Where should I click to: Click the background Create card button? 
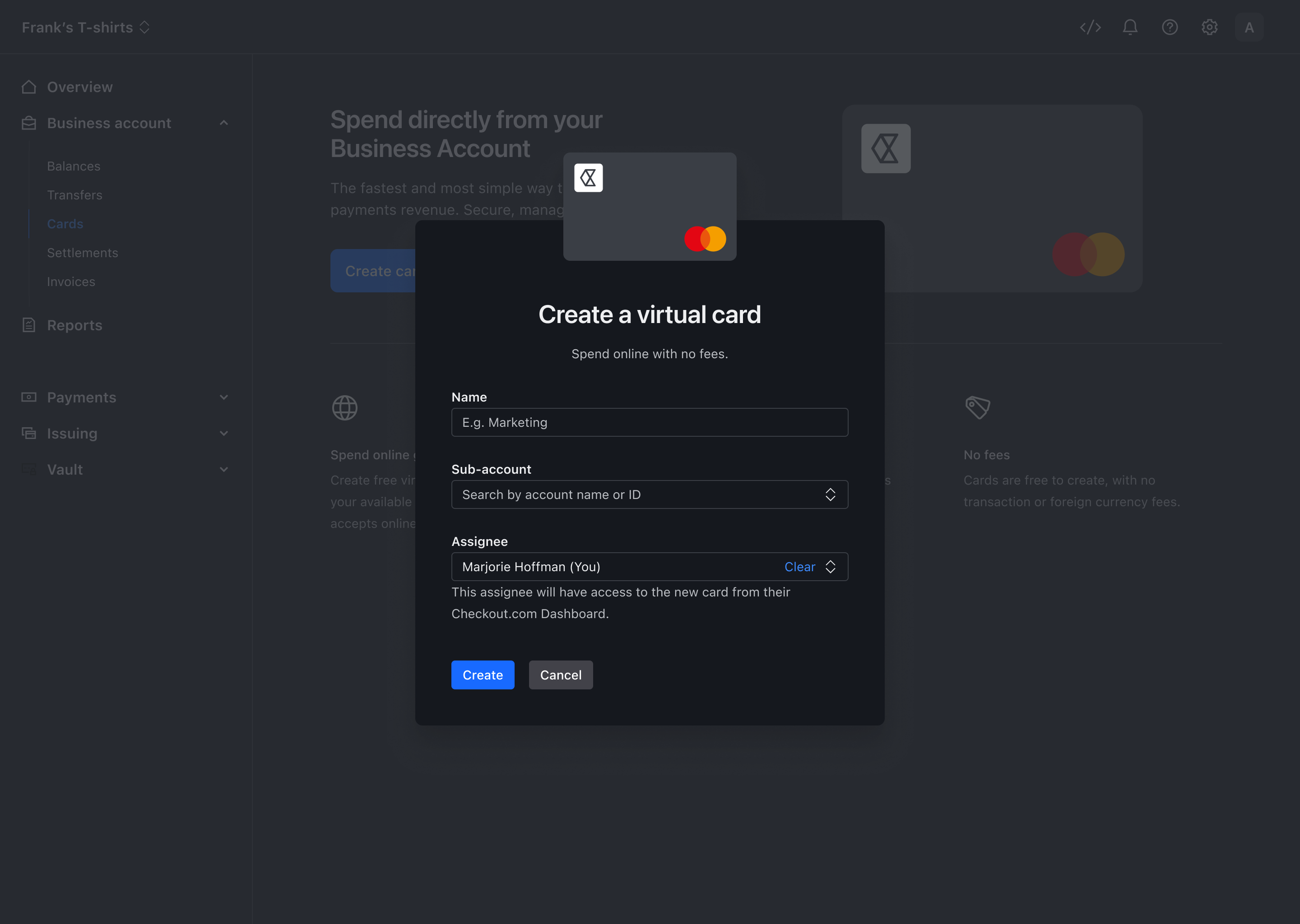(x=373, y=271)
